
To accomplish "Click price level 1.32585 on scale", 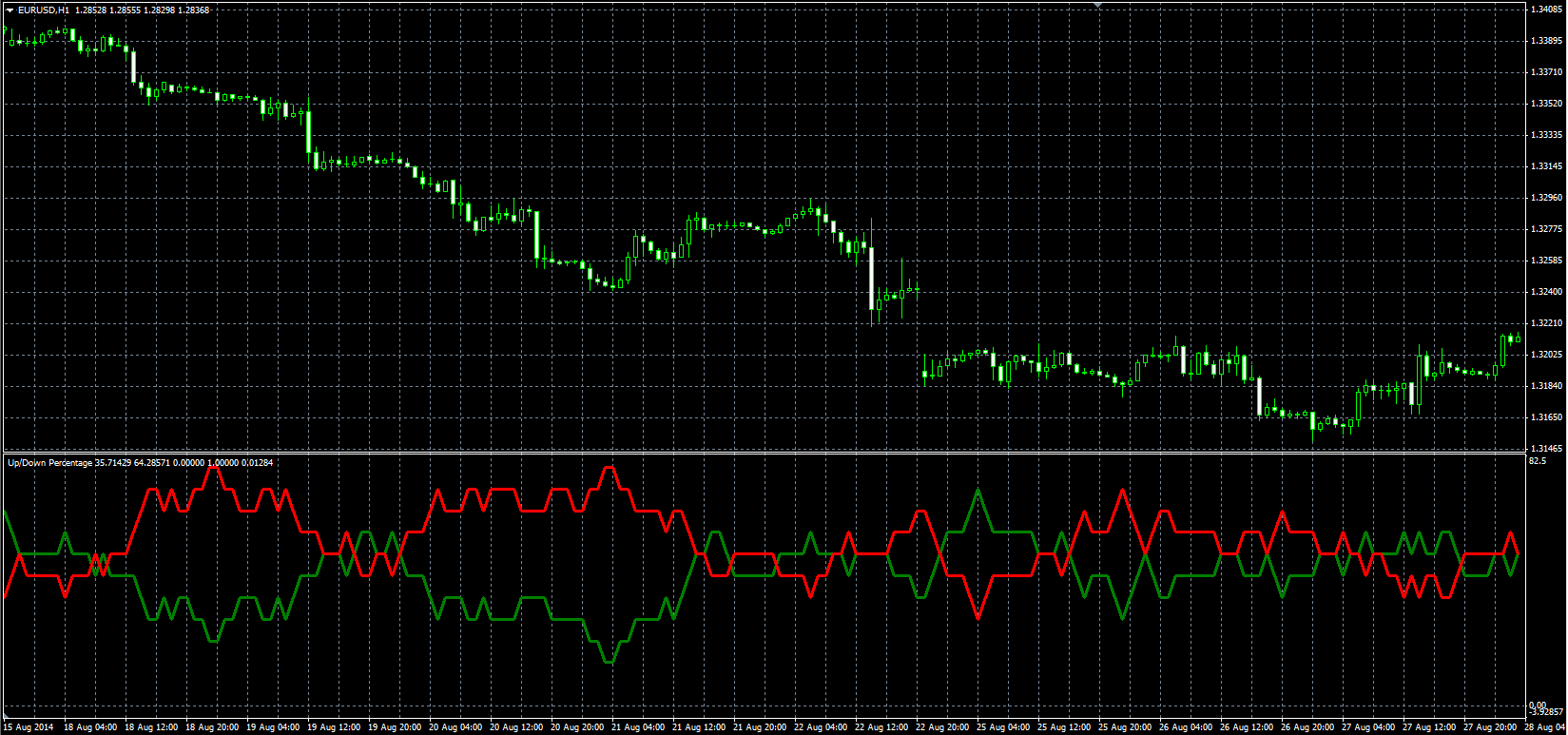I will (x=1547, y=261).
